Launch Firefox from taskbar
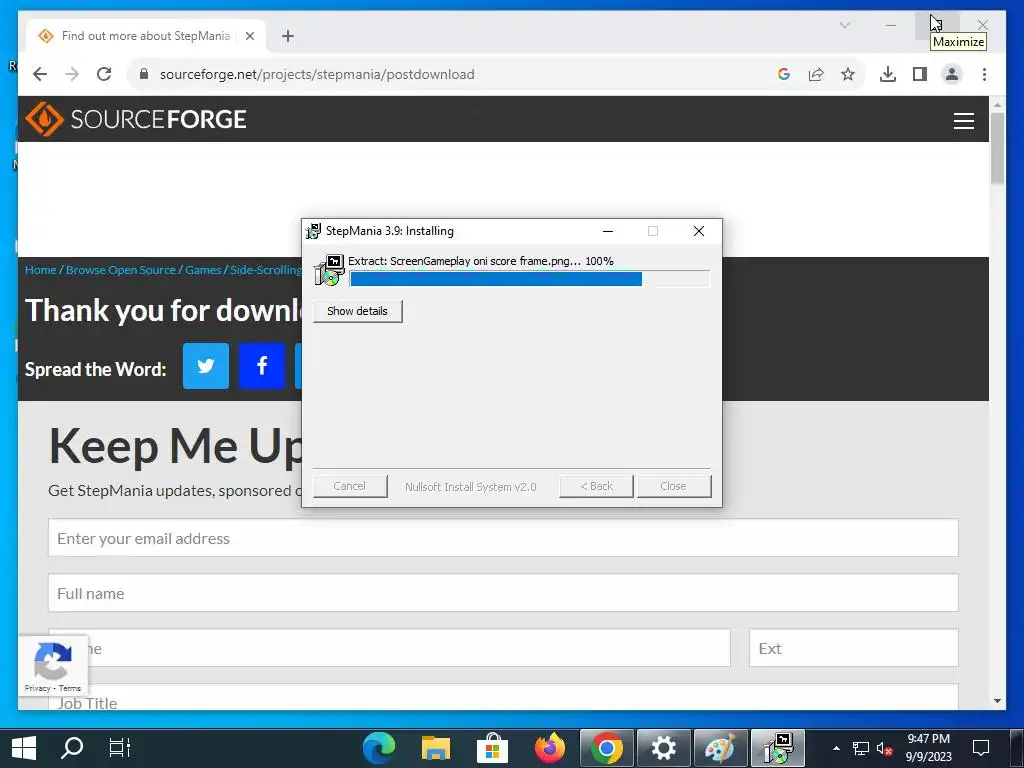 click(x=549, y=748)
